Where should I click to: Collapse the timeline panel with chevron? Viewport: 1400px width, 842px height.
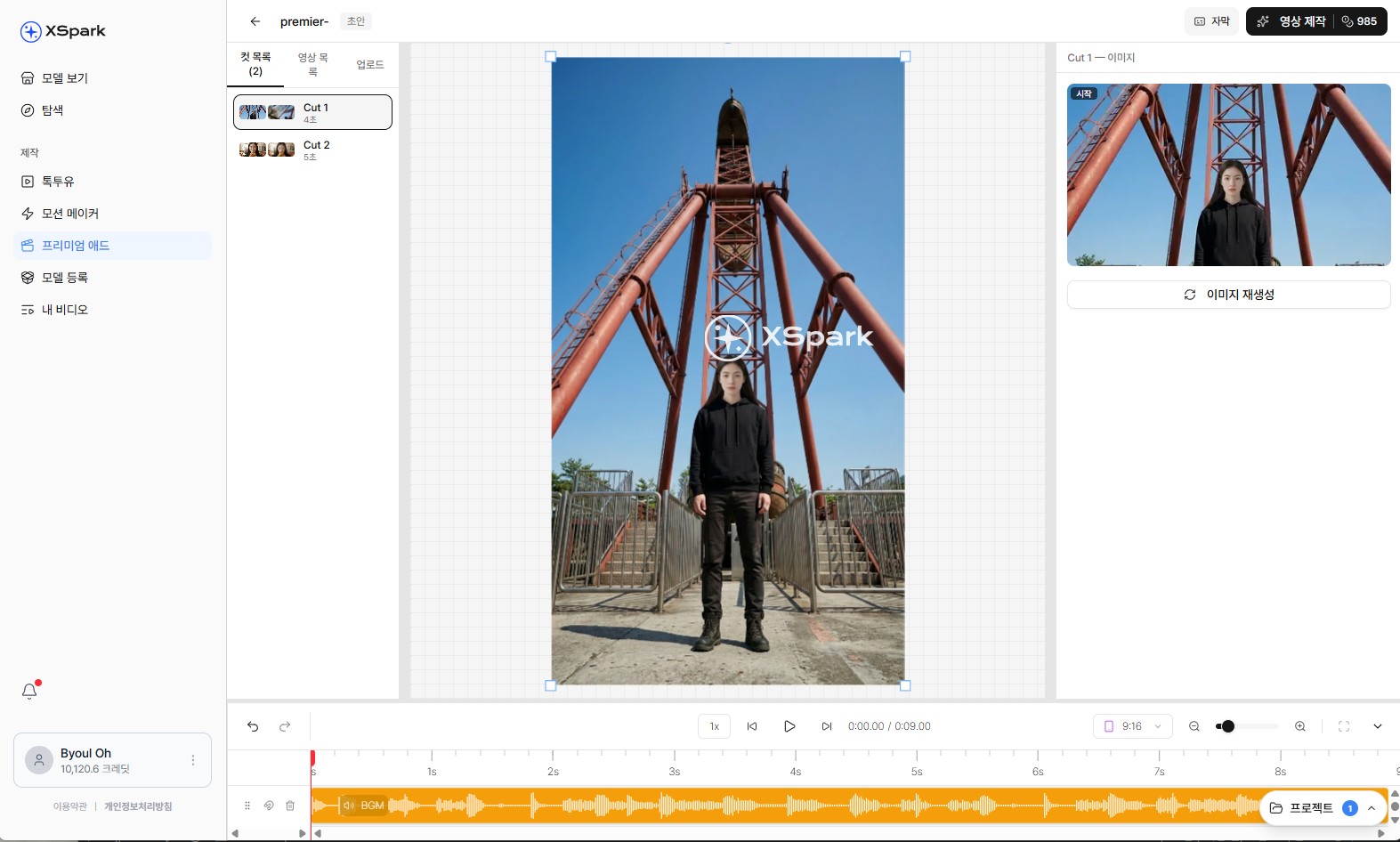[x=1378, y=726]
